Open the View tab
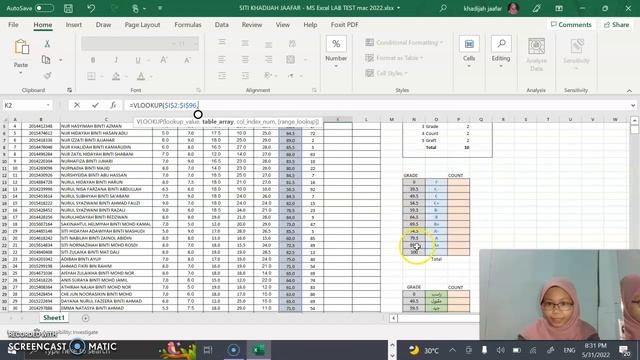The height and width of the screenshot is (360, 640). tap(282, 25)
